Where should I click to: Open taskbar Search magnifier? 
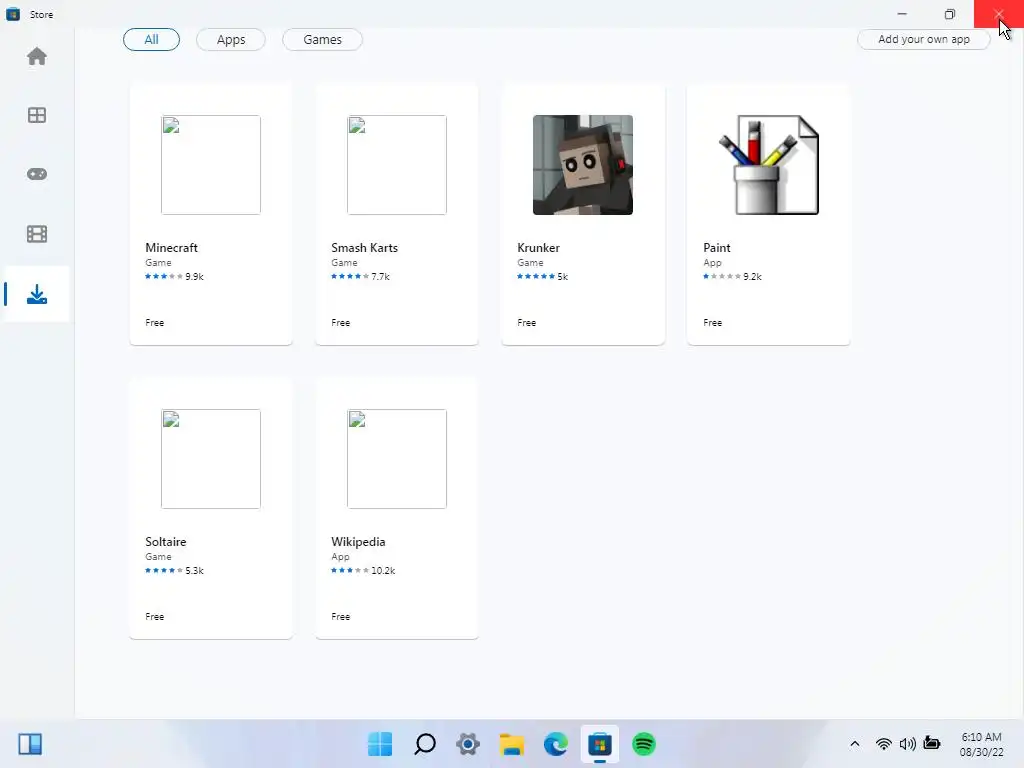click(x=424, y=744)
